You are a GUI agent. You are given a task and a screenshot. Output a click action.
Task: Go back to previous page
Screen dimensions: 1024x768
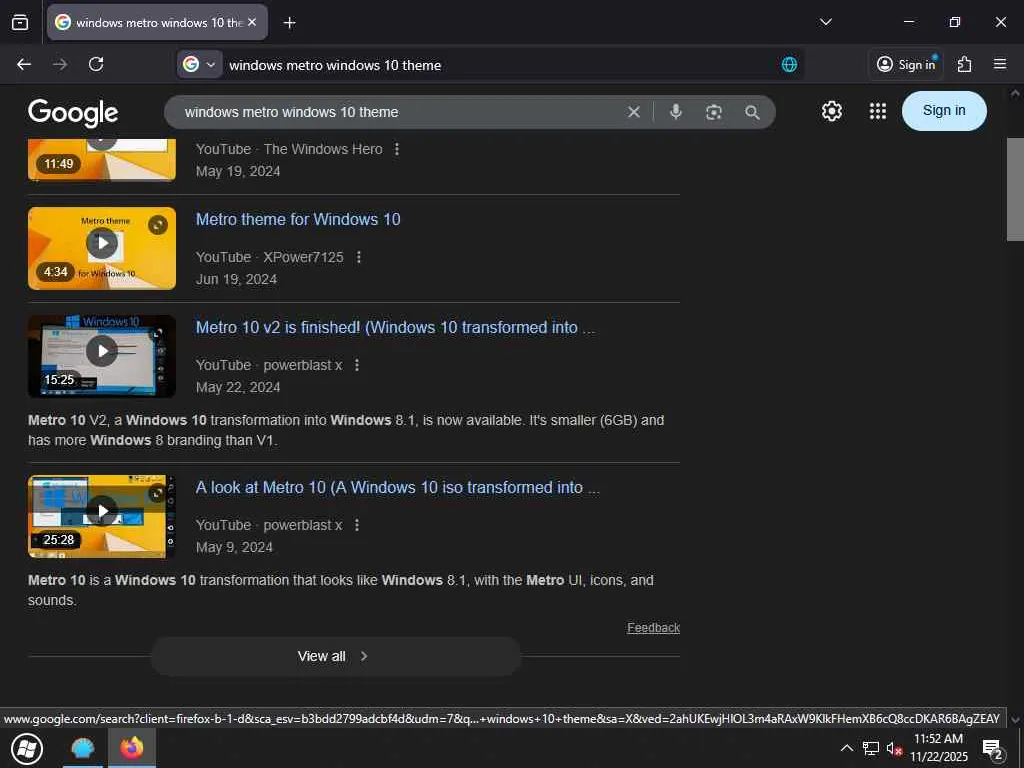point(24,64)
